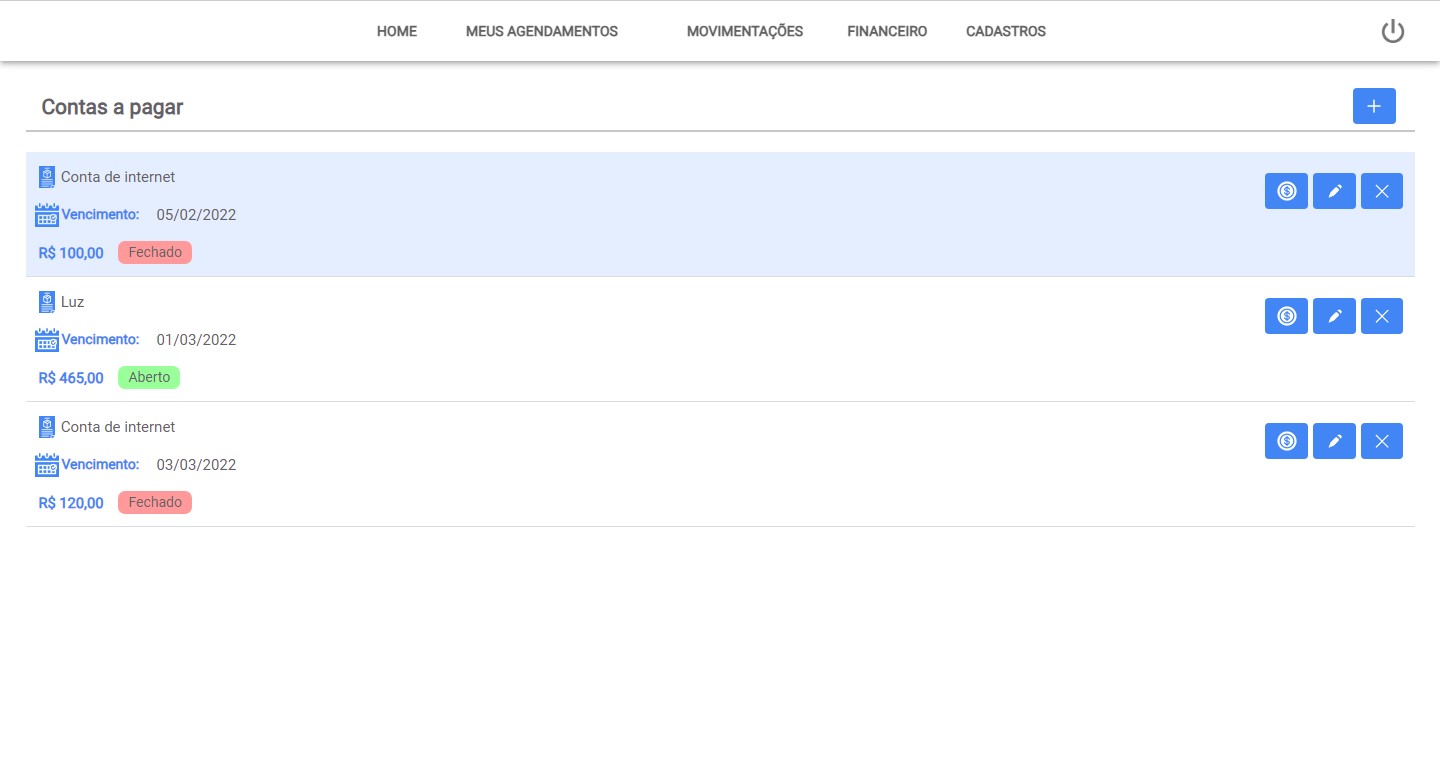1440x771 pixels.
Task: Pay the Luz bill using coin icon
Action: [1286, 316]
